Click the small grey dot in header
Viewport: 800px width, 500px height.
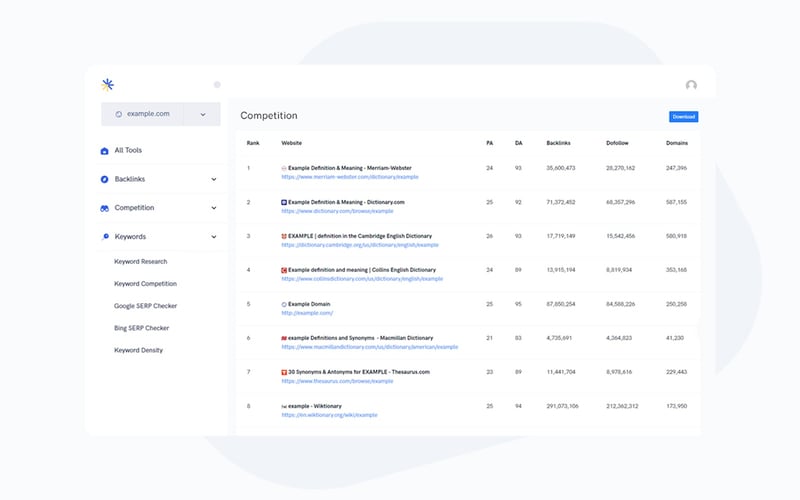point(217,85)
